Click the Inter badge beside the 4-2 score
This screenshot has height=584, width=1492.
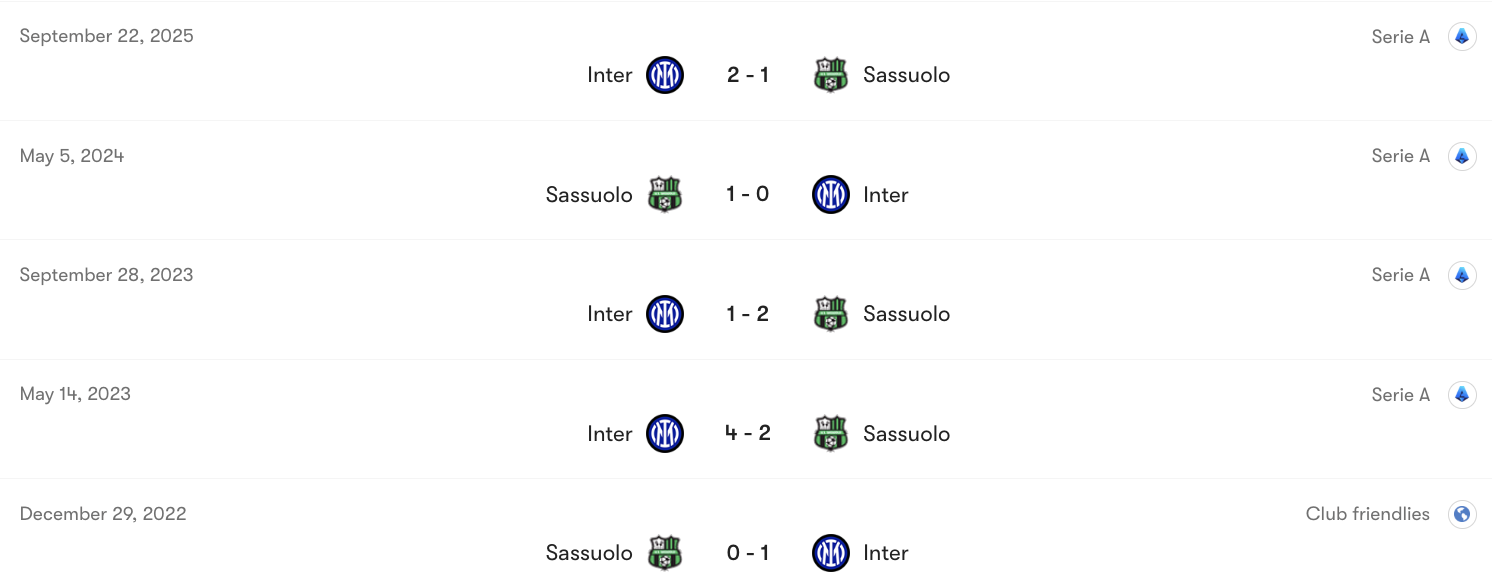pyautogui.click(x=665, y=434)
